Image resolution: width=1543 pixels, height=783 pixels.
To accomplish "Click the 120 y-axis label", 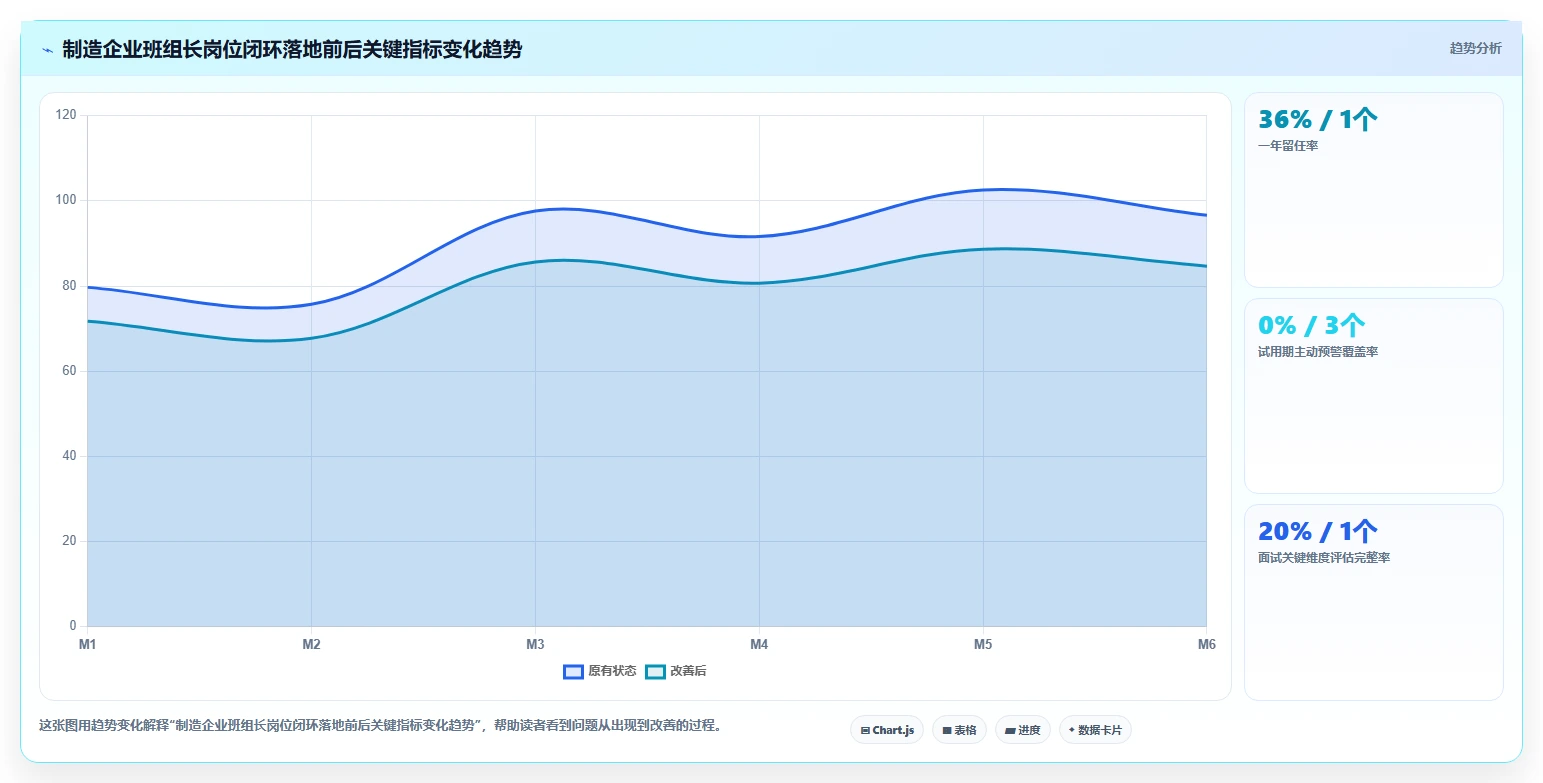I will pyautogui.click(x=66, y=115).
